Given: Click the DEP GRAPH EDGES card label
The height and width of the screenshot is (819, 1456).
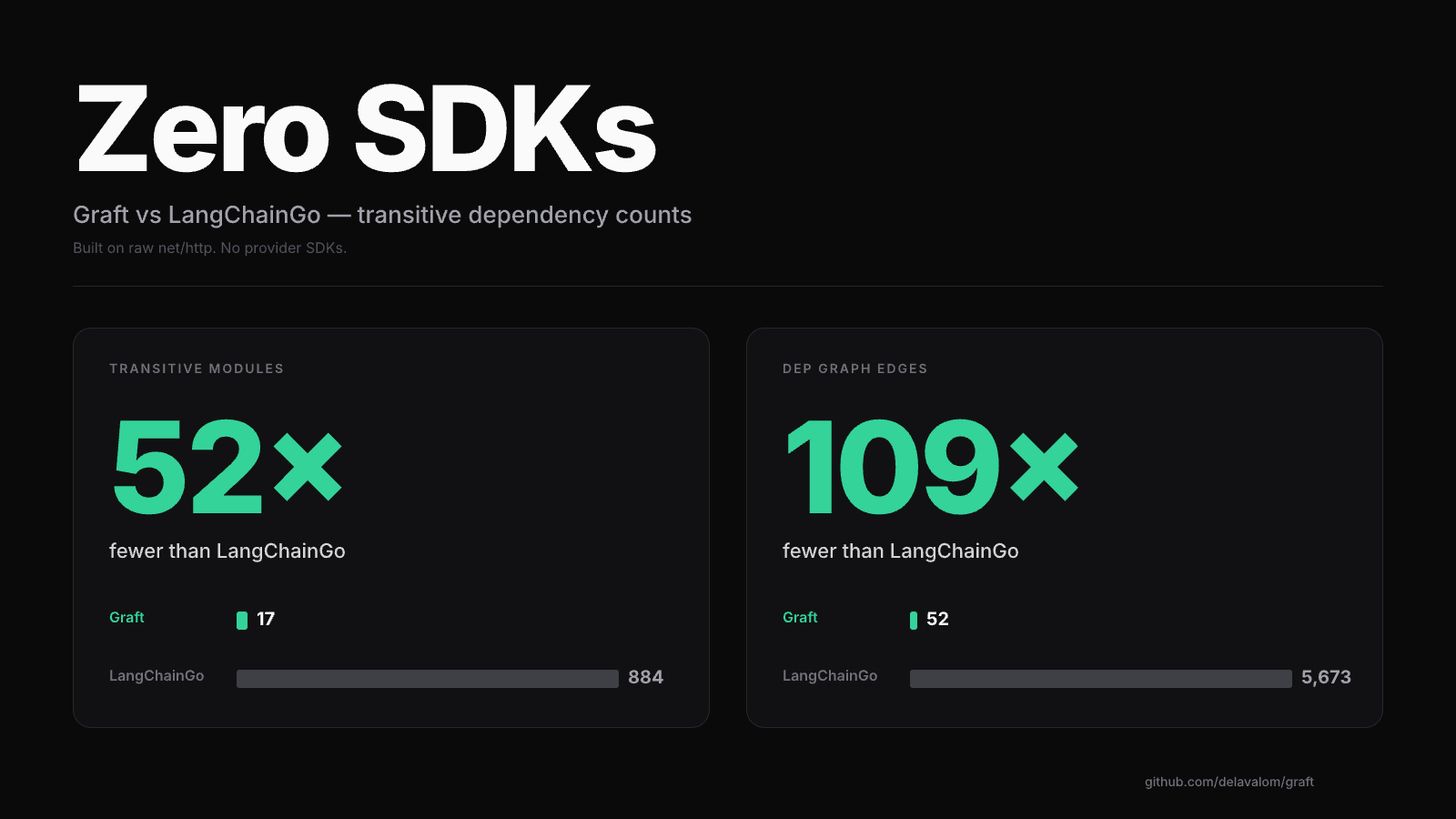Looking at the screenshot, I should [854, 369].
